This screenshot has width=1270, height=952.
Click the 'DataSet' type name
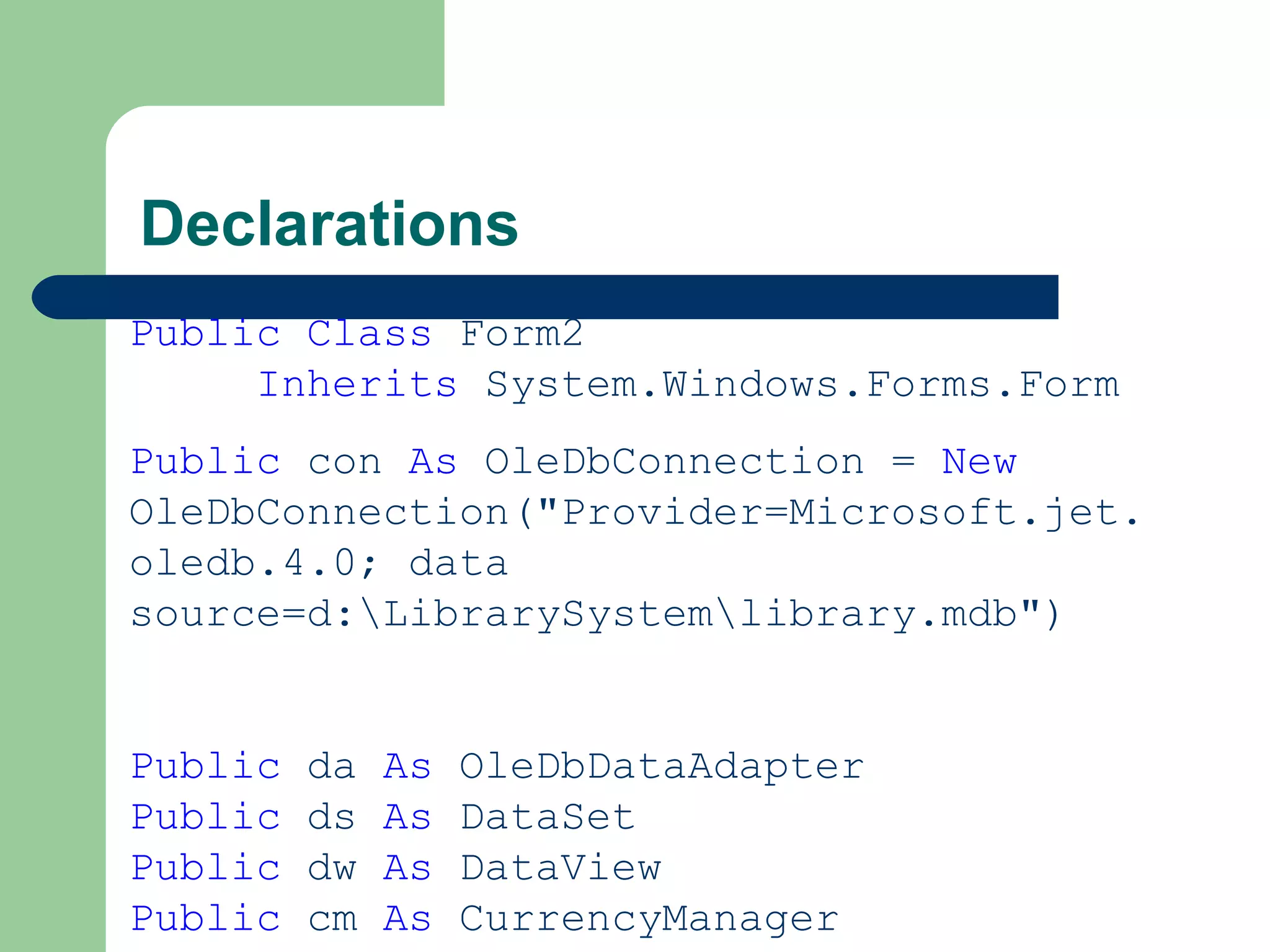point(548,817)
